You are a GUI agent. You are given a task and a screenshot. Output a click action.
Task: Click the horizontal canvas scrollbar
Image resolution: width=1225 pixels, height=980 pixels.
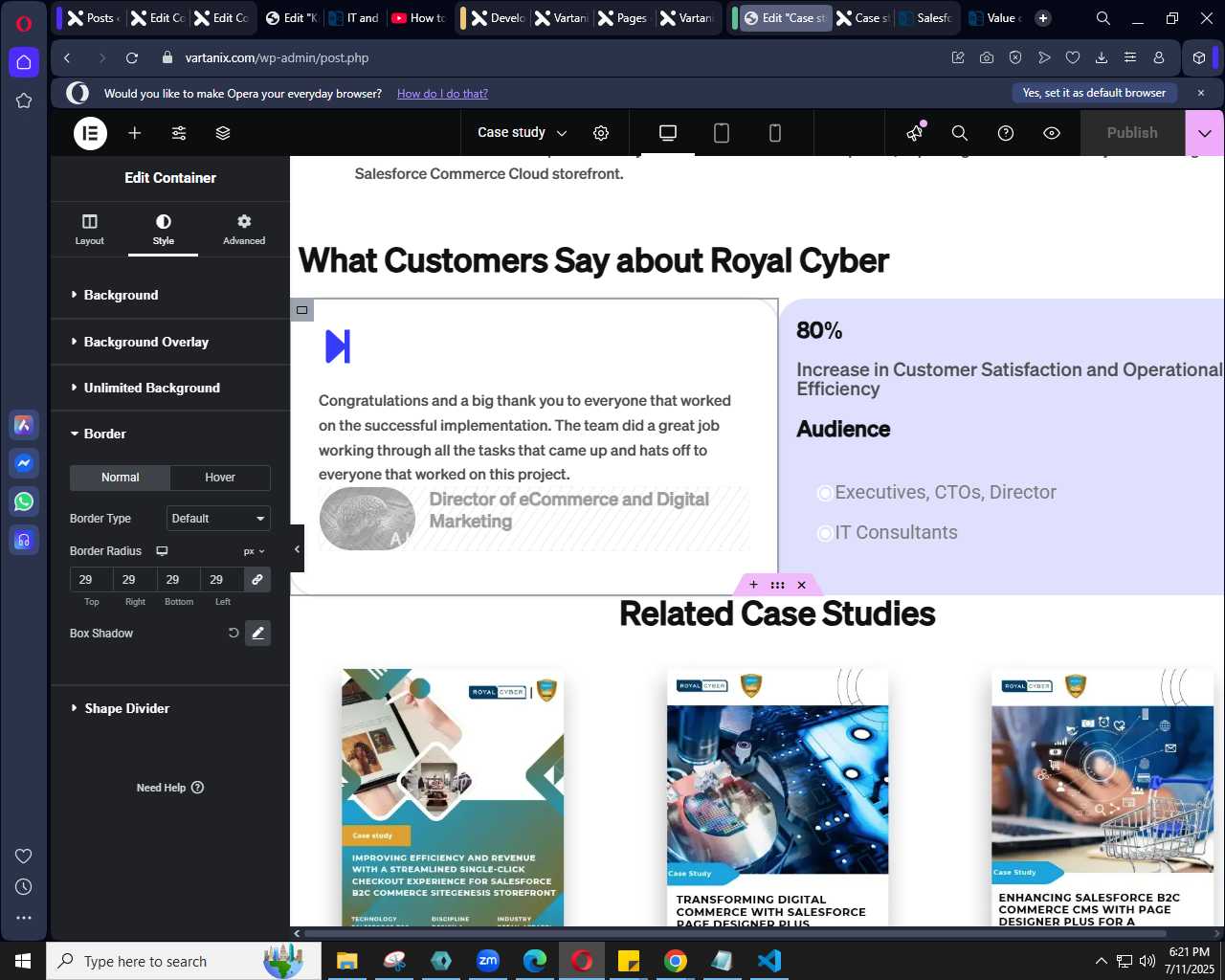[737, 933]
